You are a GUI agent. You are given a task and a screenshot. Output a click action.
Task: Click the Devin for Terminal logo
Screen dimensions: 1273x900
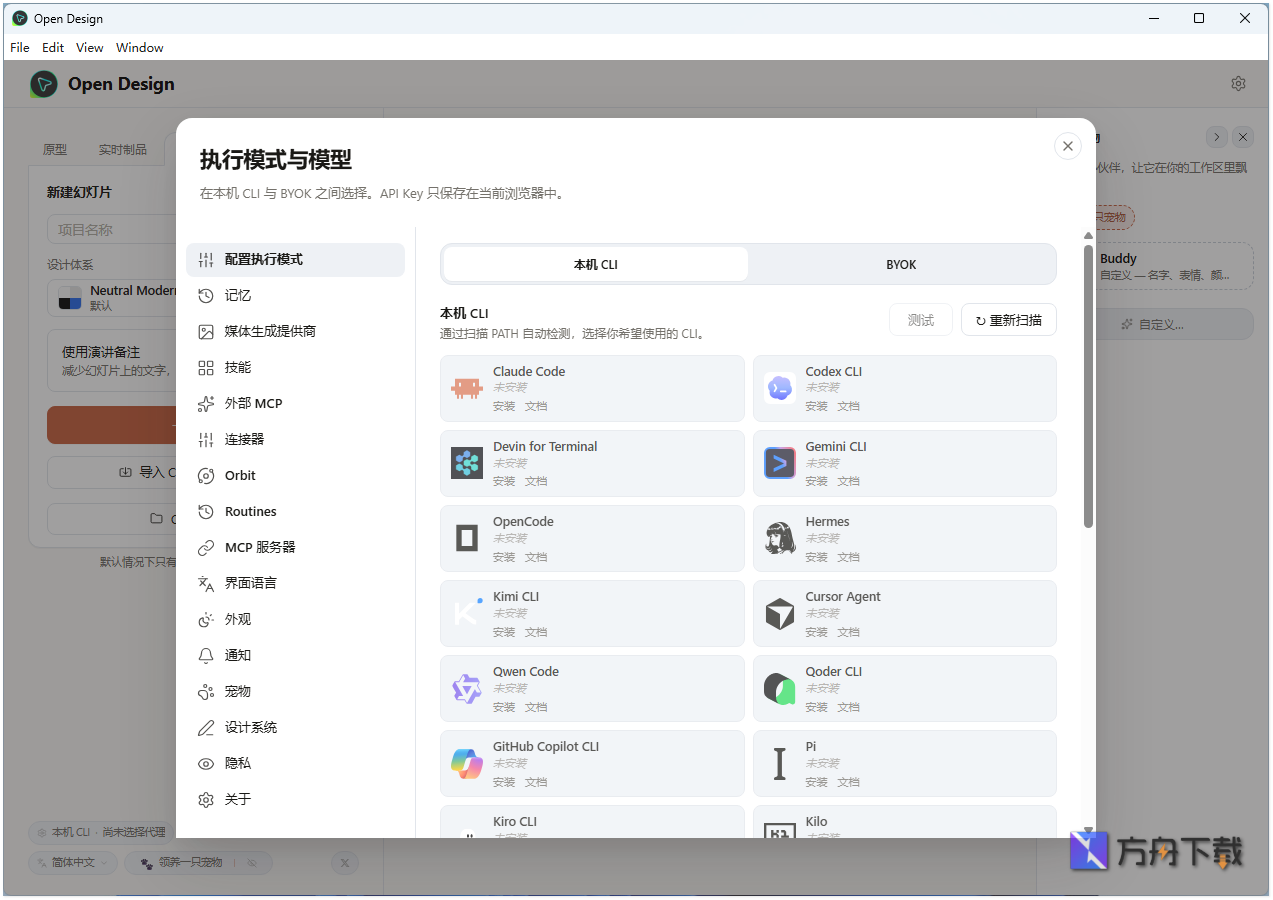467,463
